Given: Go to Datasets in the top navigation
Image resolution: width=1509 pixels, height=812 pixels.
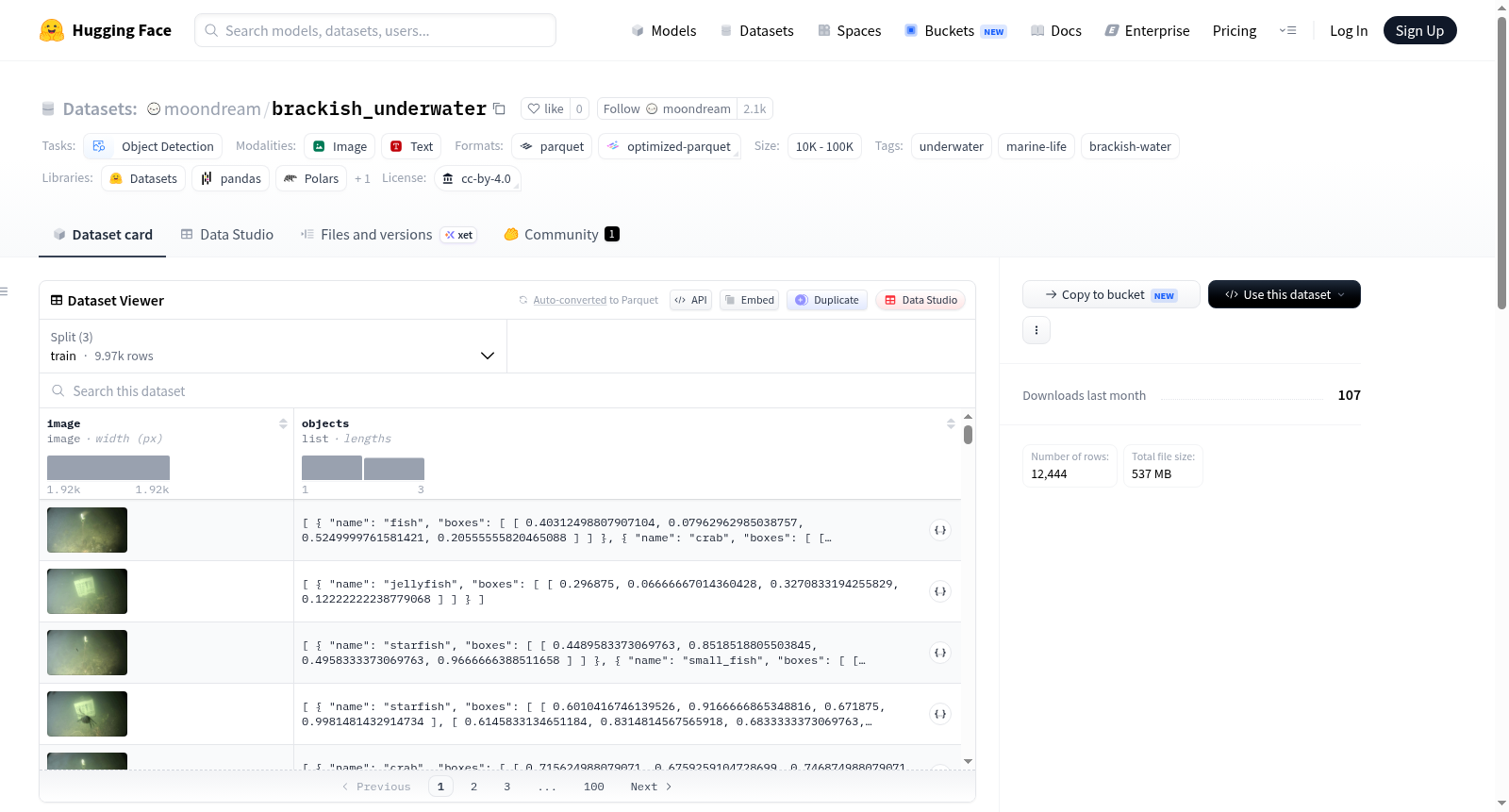Looking at the screenshot, I should (x=757, y=30).
